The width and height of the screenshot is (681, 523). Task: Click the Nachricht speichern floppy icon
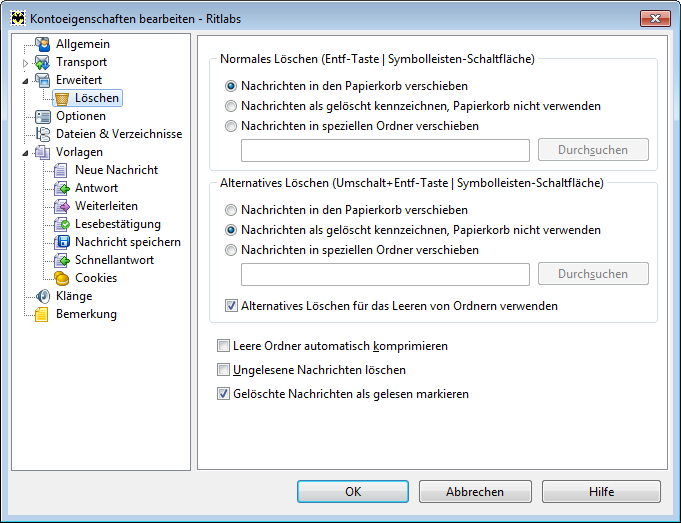click(62, 242)
